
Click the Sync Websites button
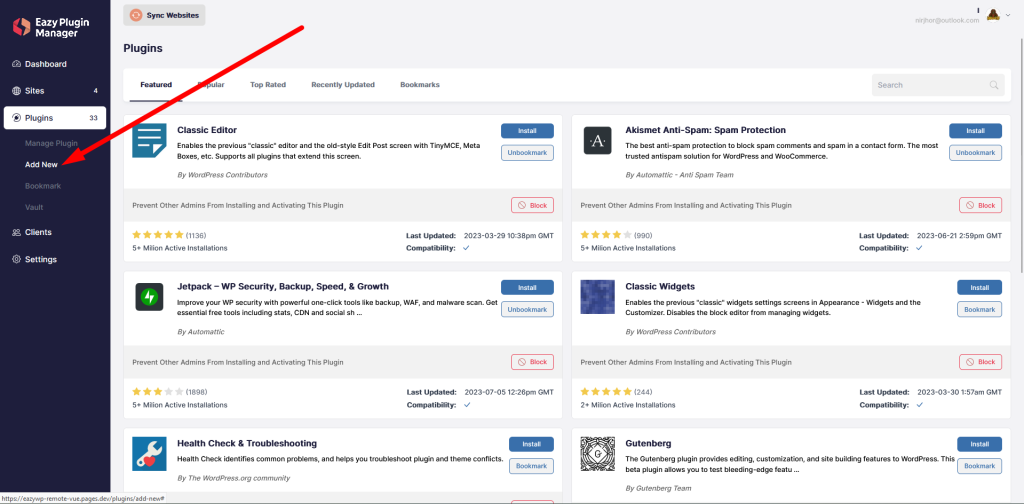pyautogui.click(x=164, y=15)
